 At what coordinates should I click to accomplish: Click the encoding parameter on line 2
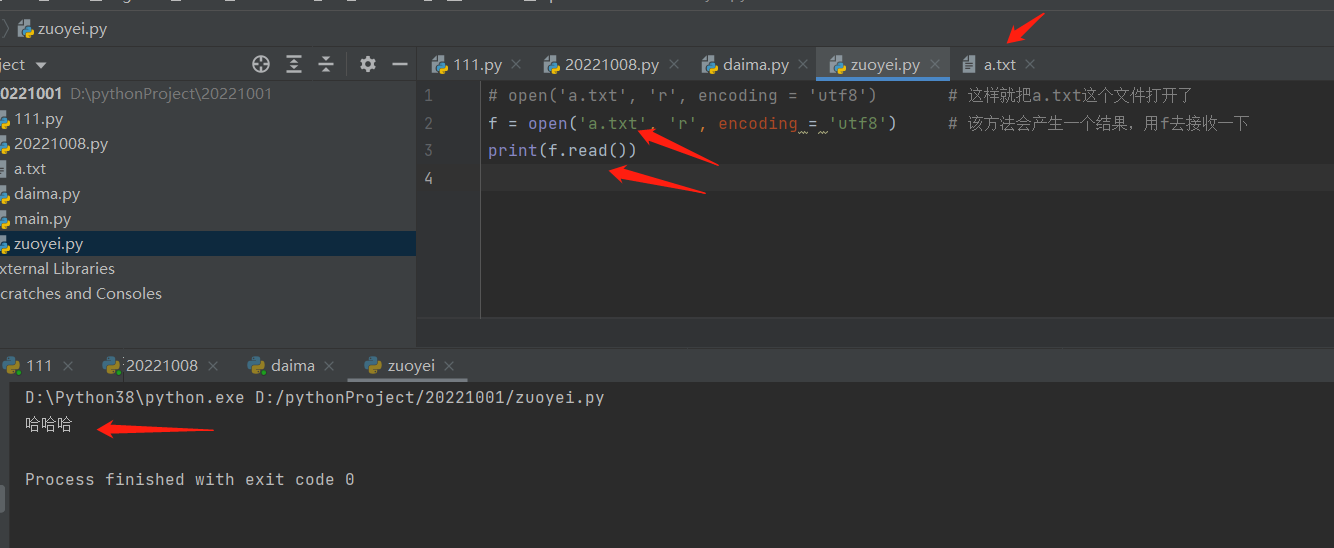click(x=757, y=123)
